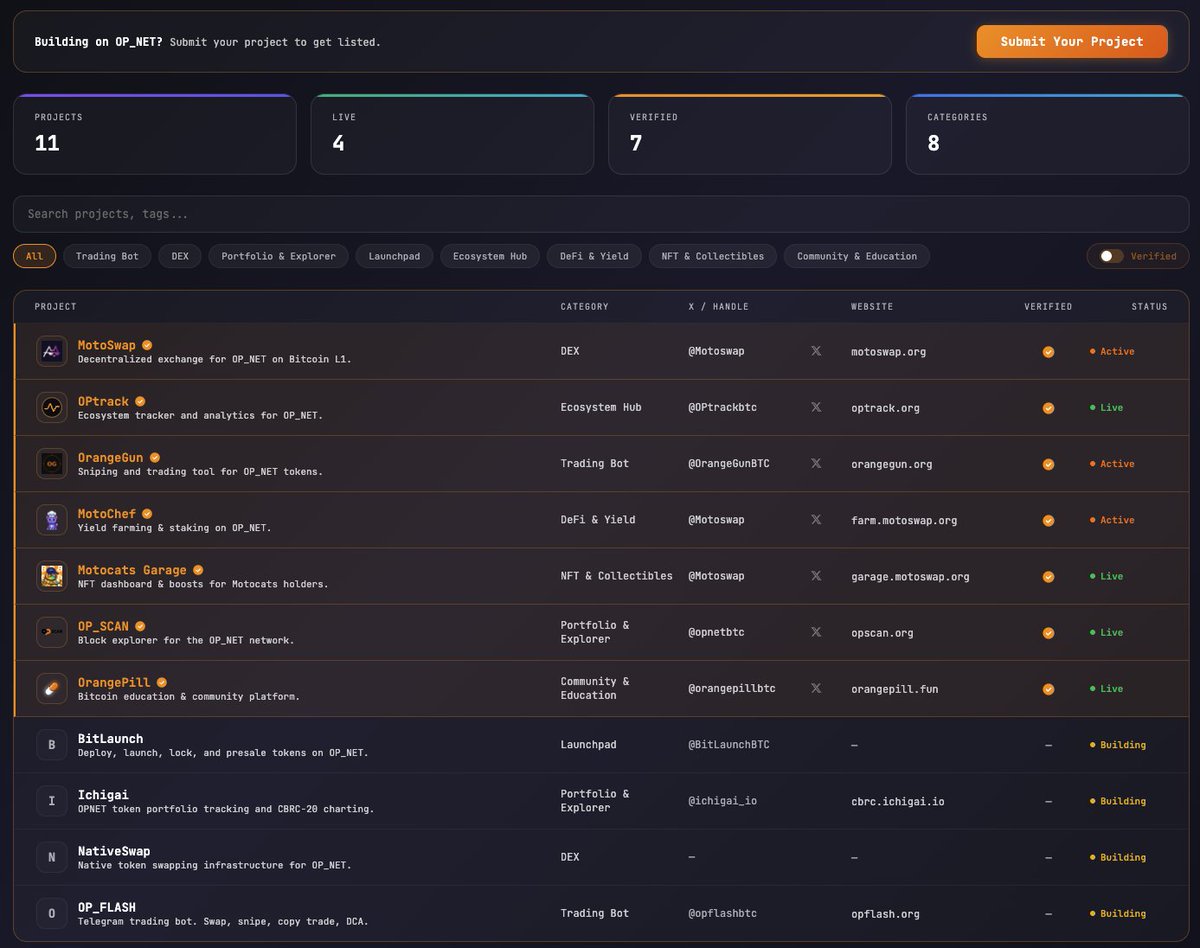Click the Submit Your Project button
The image size is (1200, 948).
(1072, 41)
